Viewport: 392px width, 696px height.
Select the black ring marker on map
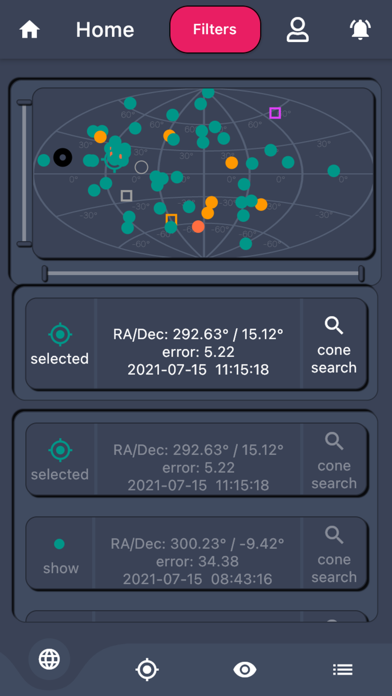[63, 157]
